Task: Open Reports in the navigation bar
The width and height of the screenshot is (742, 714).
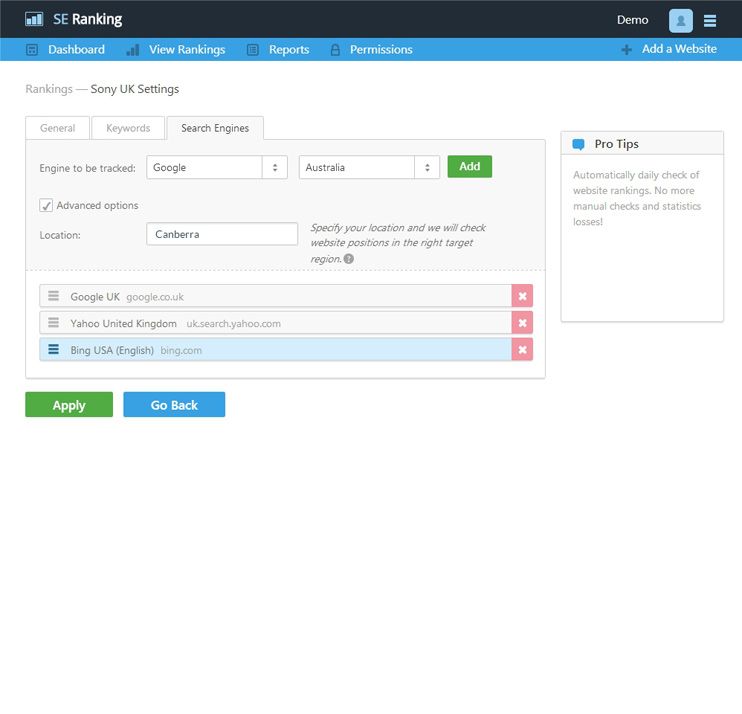Action: (x=289, y=50)
